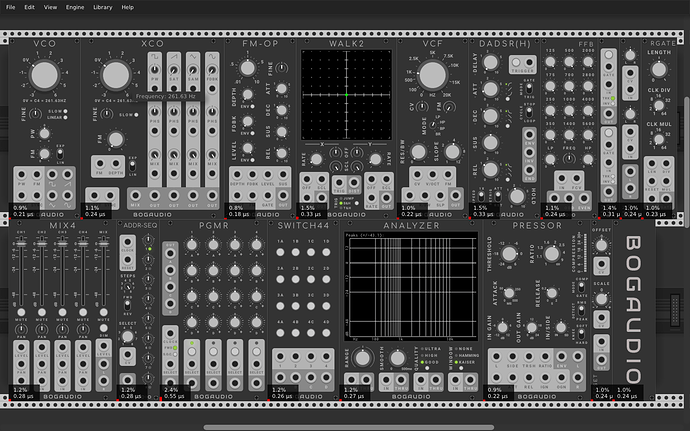Flip the DADSR(H) GATE/TRIG mode switch
Image resolution: width=690 pixels, height=431 pixels.
tap(529, 88)
